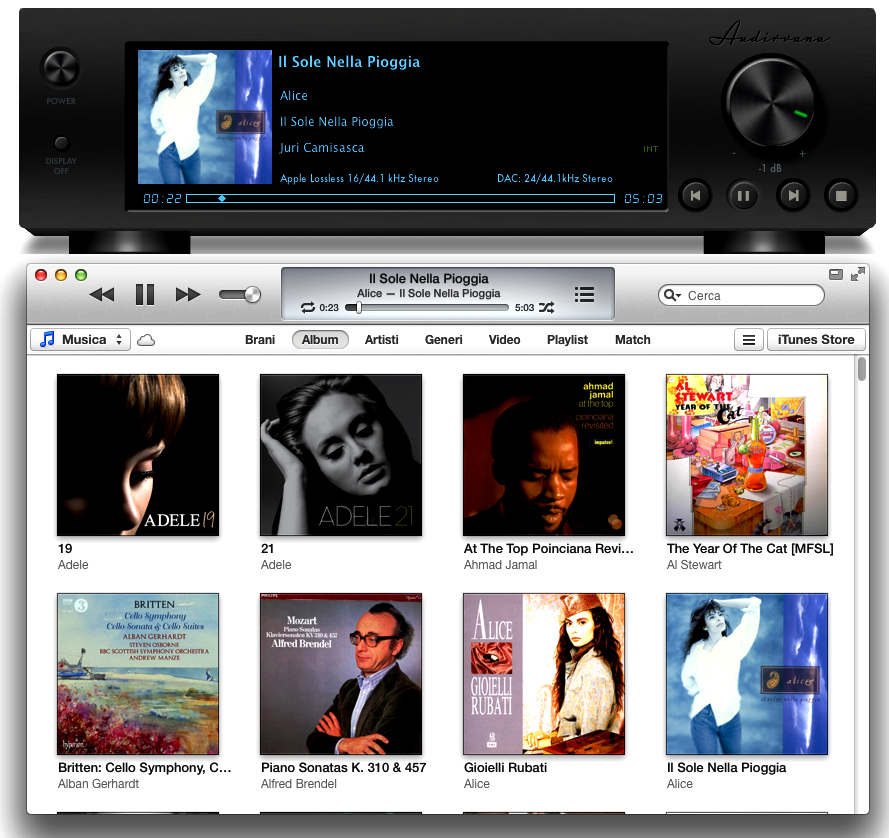Click the Audirvana track progress bar
889x838 pixels.
[x=400, y=198]
